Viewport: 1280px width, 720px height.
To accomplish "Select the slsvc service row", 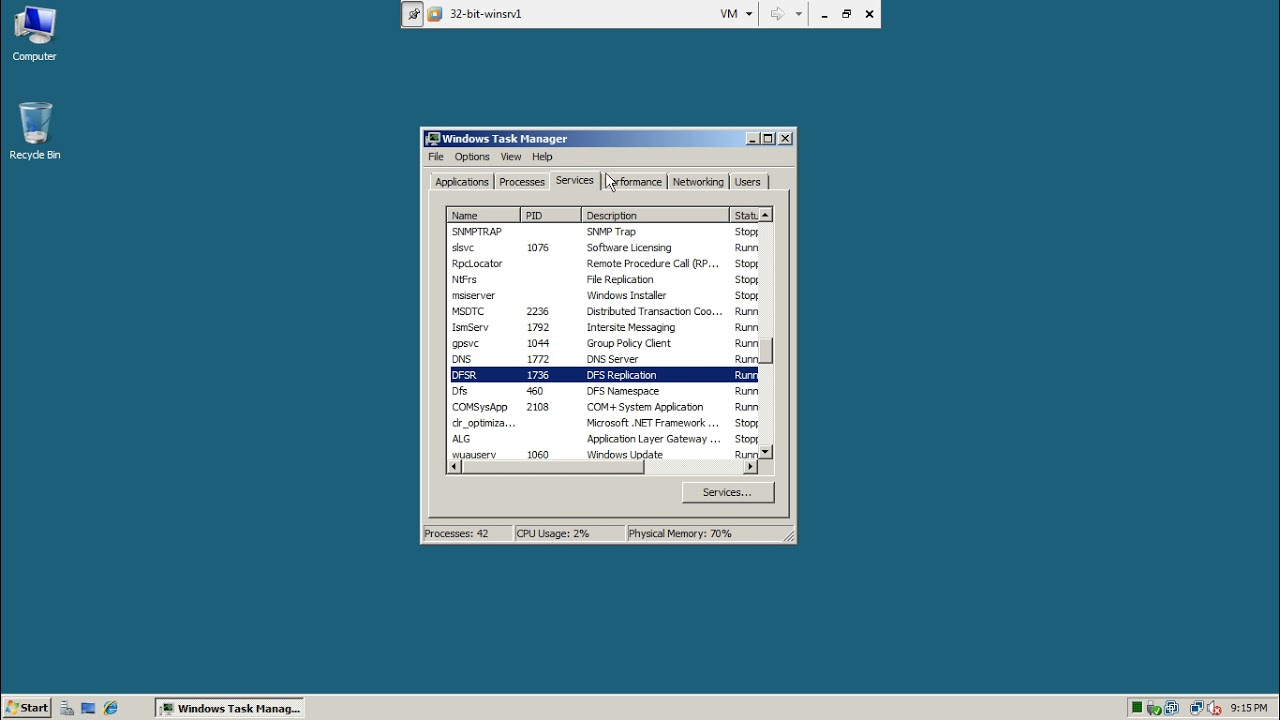I will coord(602,248).
